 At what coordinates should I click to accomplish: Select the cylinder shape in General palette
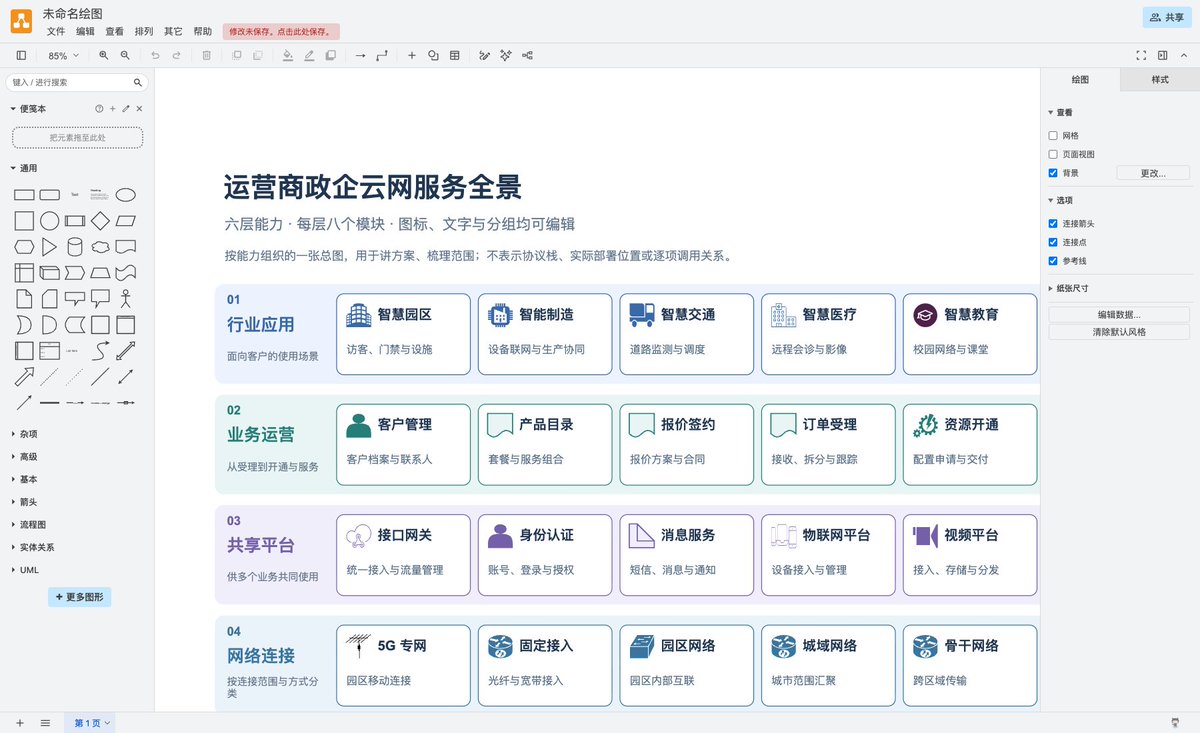[x=75, y=247]
